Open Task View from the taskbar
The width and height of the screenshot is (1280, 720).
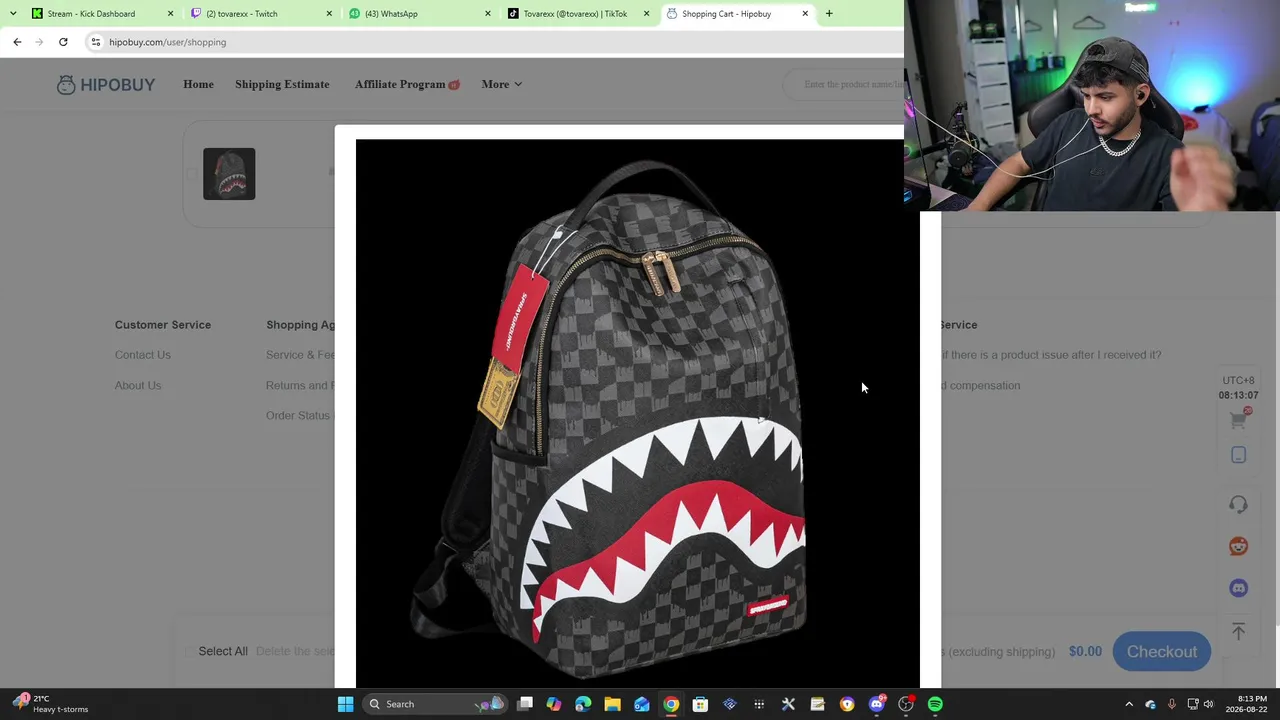pyautogui.click(x=525, y=704)
